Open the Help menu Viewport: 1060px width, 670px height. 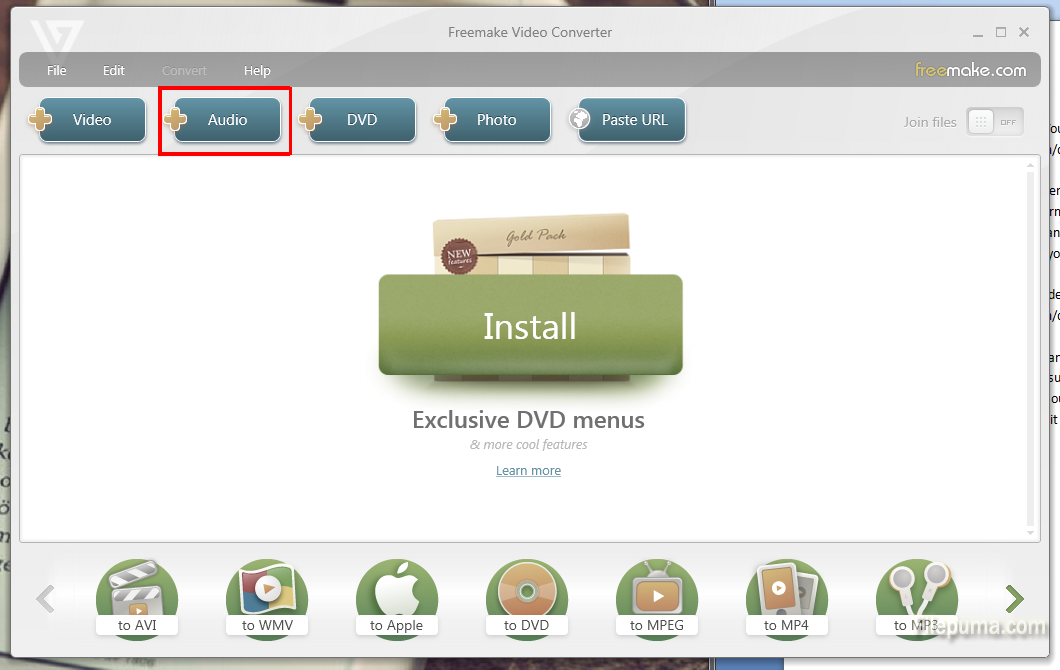pyautogui.click(x=257, y=71)
